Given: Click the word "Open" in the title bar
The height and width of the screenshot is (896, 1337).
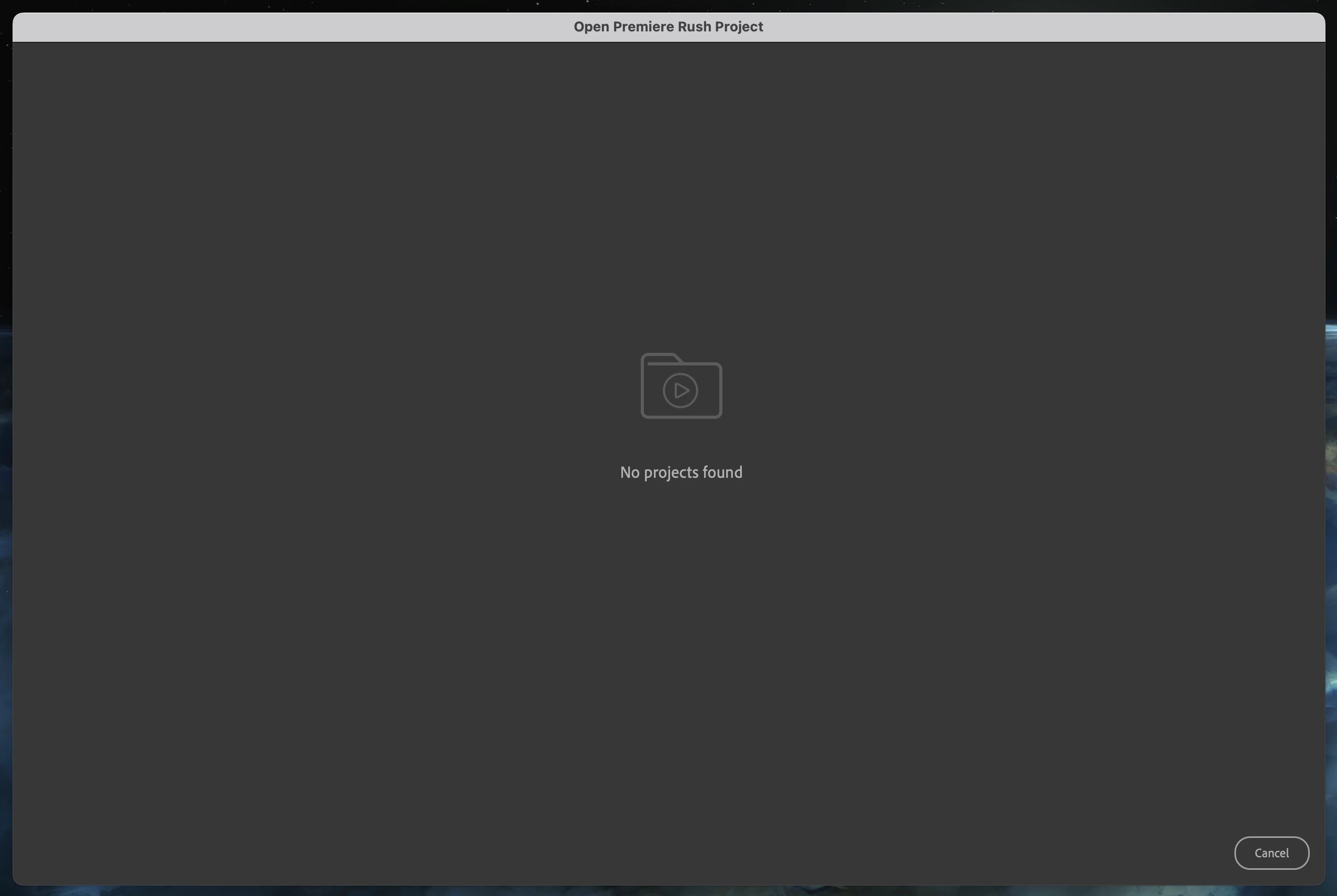Looking at the screenshot, I should 591,27.
